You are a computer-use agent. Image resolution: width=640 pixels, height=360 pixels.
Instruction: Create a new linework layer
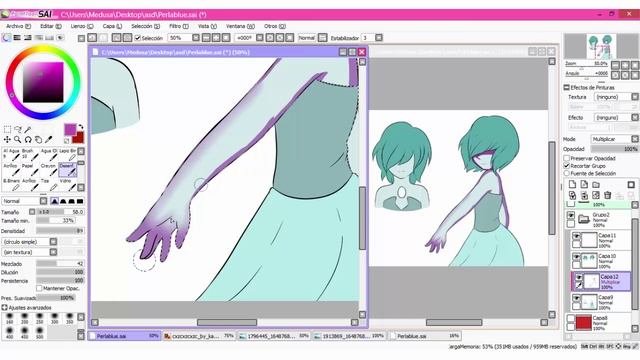pos(584,184)
